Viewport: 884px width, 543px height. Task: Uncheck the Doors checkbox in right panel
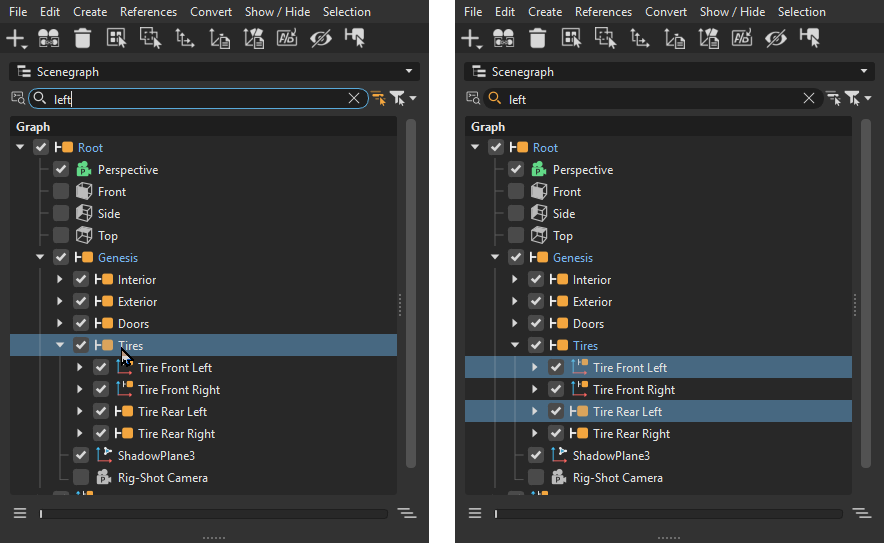coord(536,323)
